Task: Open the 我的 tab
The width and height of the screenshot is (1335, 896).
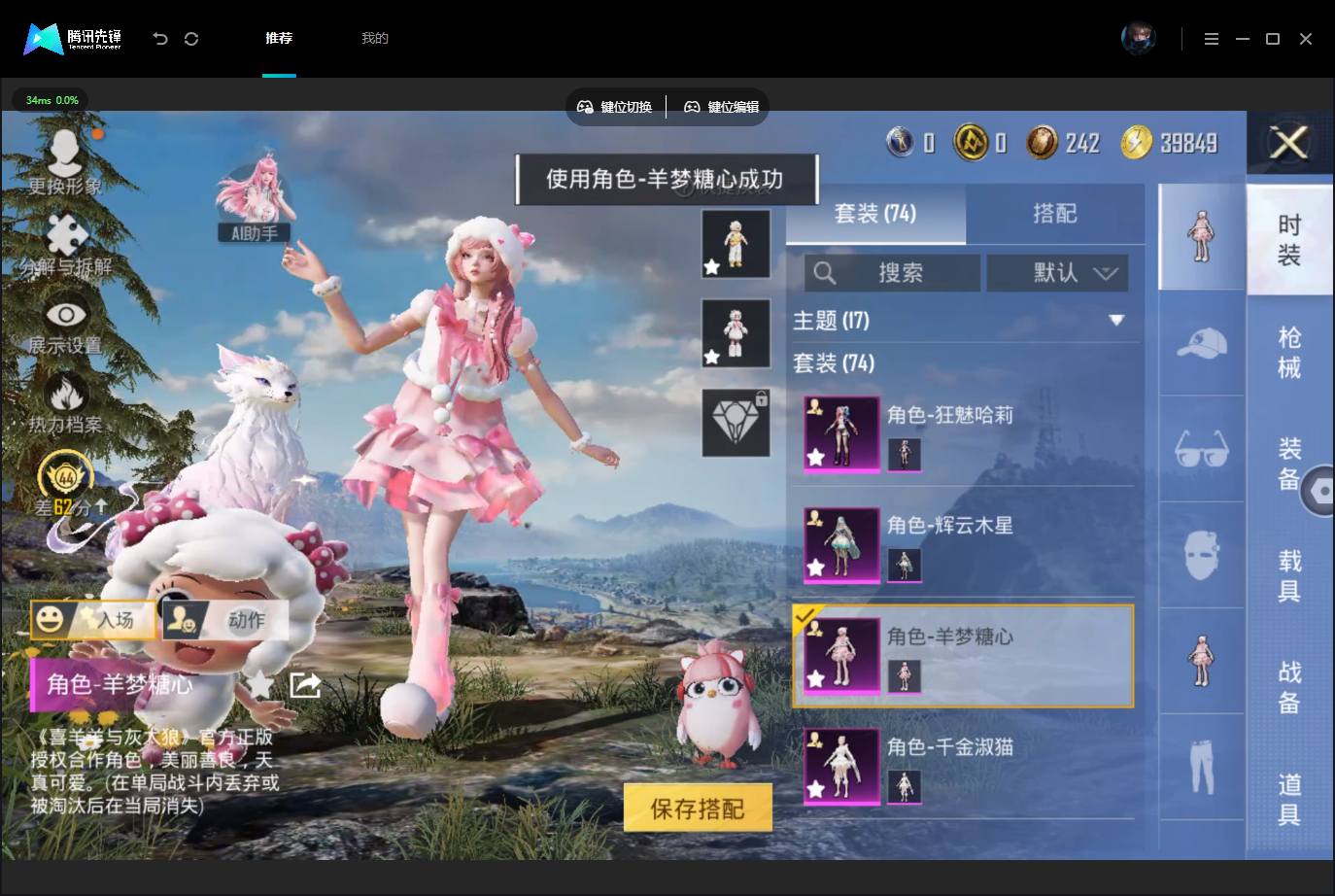Action: [x=375, y=39]
